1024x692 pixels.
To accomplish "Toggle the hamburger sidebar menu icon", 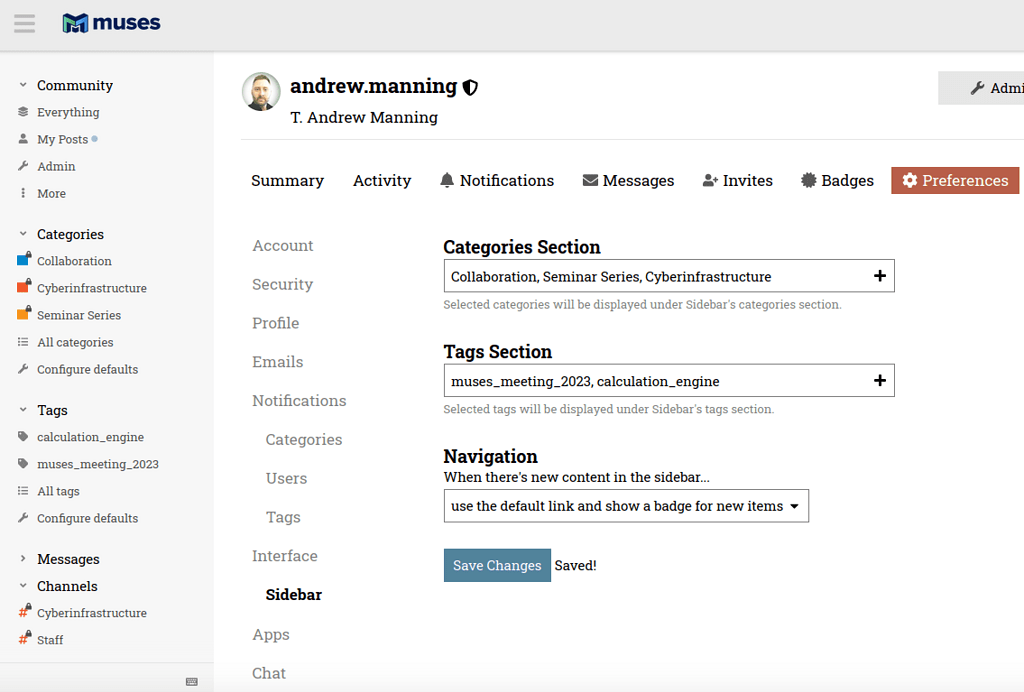I will coord(25,24).
